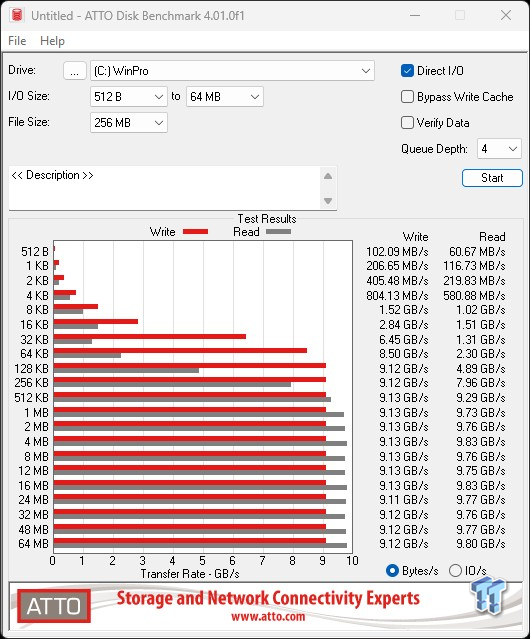
Task: Click the Transfer Rate - GB/s axis label
Action: 190,574
